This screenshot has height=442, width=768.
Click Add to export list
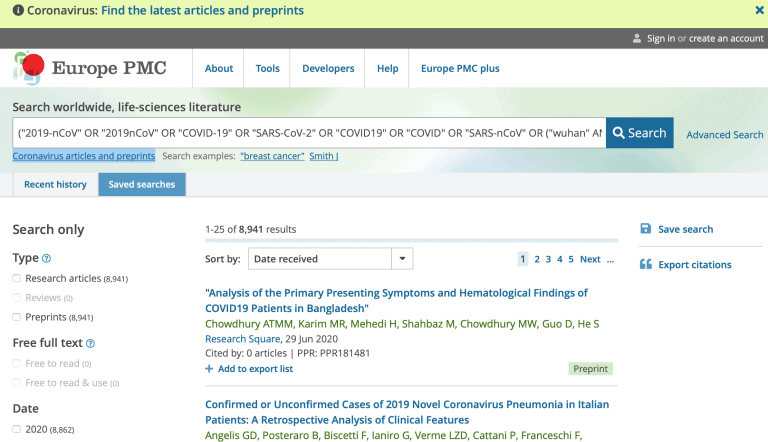[x=255, y=368]
